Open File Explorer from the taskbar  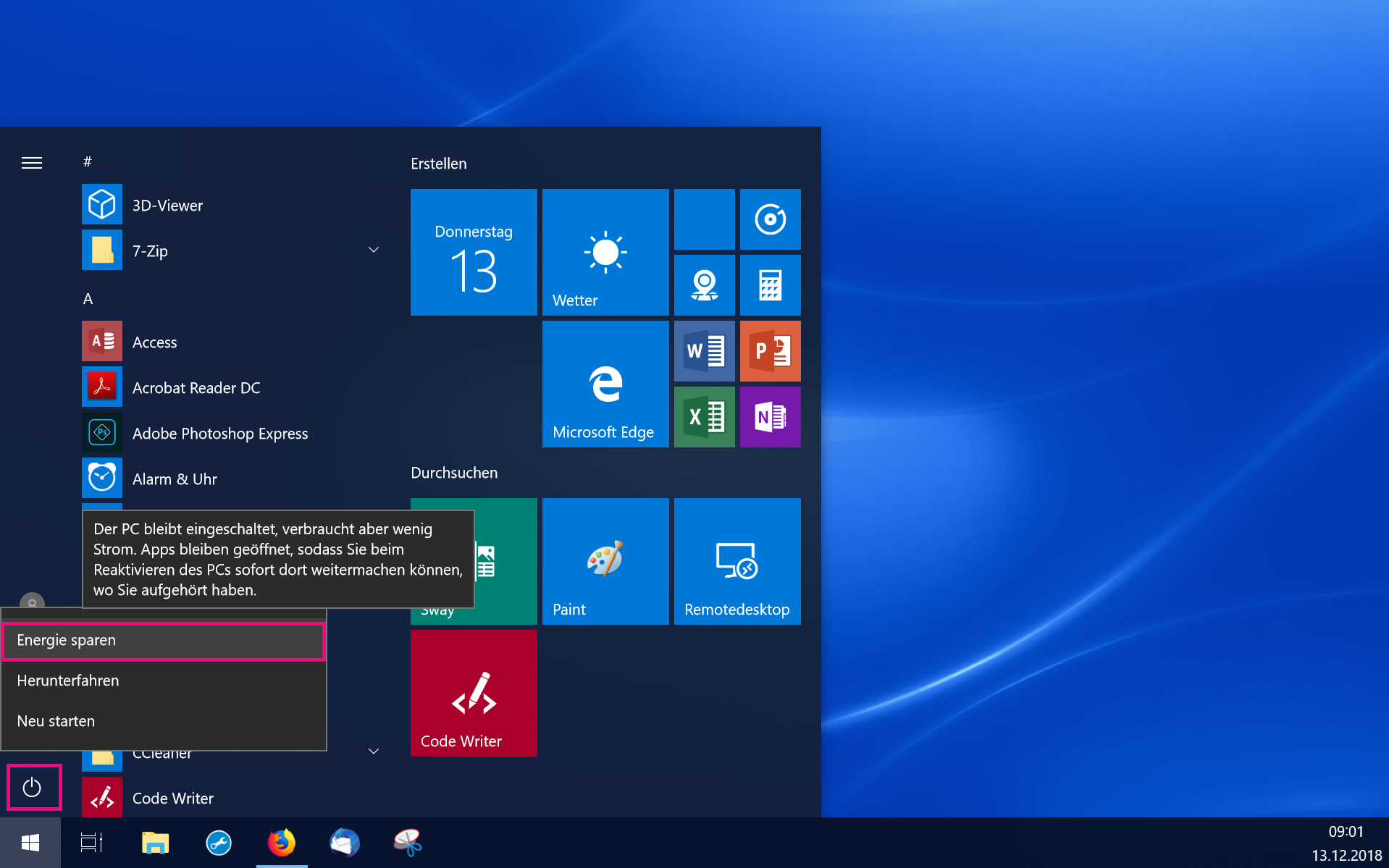click(155, 843)
